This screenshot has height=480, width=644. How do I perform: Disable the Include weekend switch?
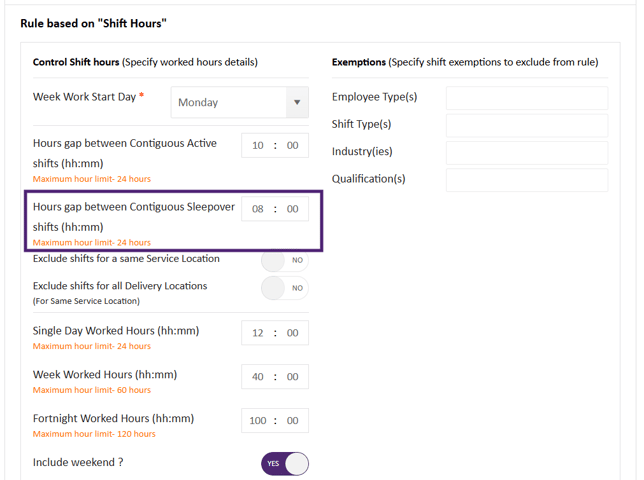(x=285, y=464)
